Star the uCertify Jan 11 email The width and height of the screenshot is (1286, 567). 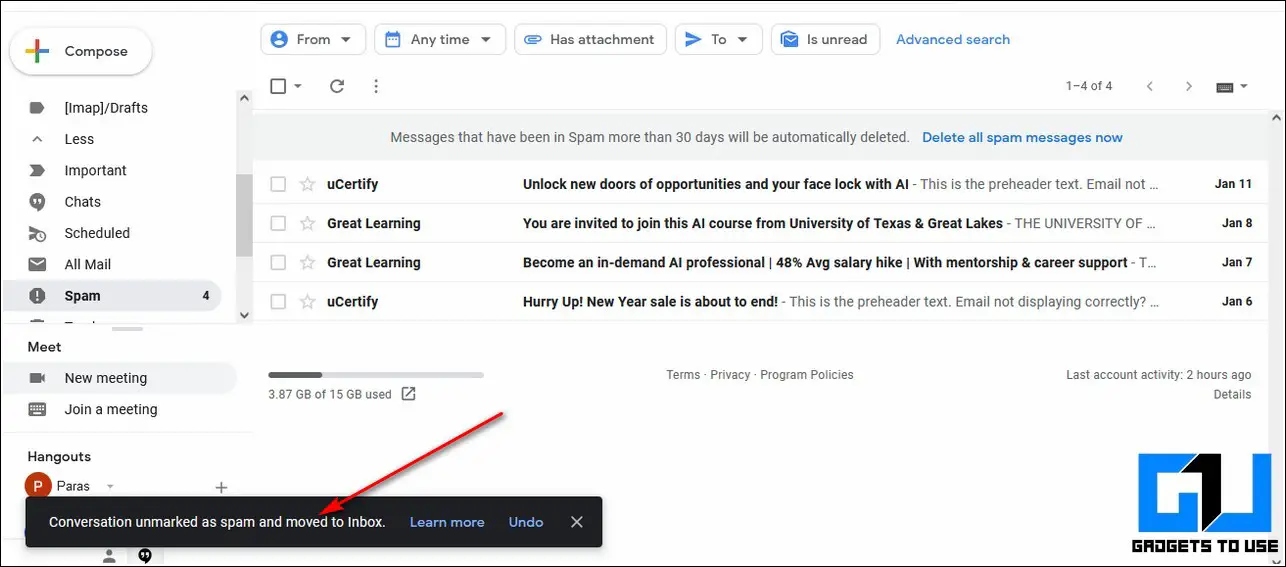308,184
